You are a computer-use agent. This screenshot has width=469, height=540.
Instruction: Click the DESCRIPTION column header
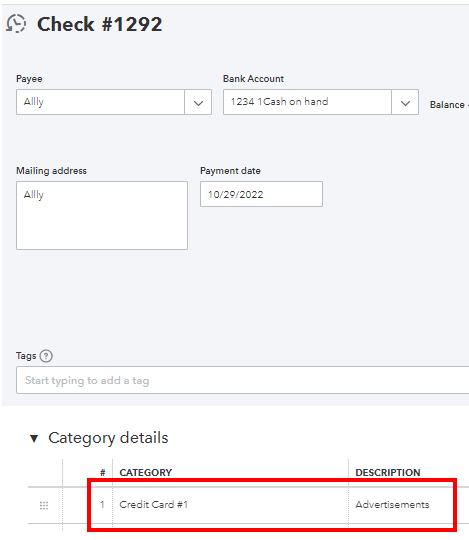(388, 472)
